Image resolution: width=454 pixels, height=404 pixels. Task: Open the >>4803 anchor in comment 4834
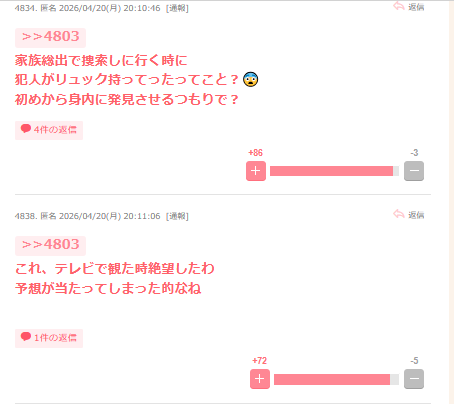(x=50, y=37)
